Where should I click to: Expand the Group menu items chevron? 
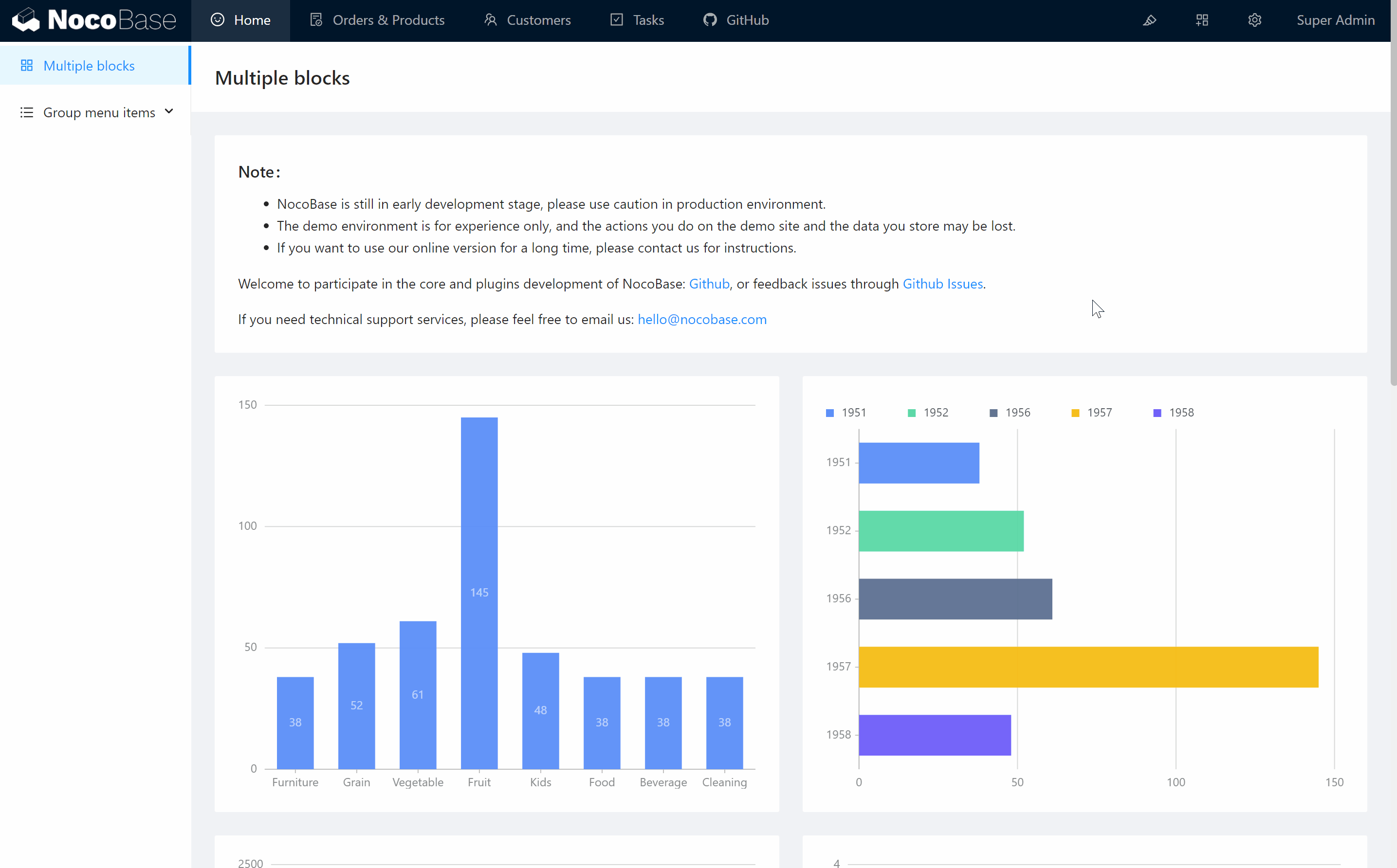pos(169,111)
